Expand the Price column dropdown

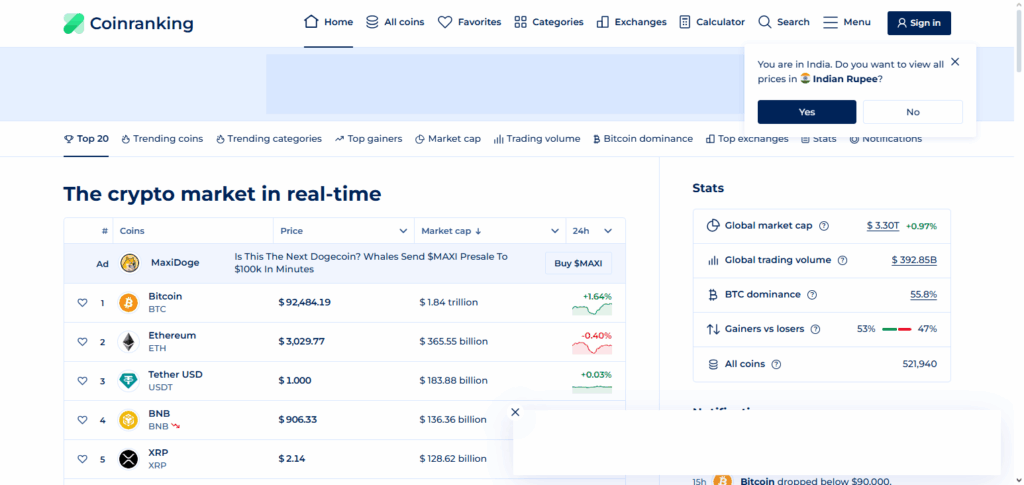(403, 231)
